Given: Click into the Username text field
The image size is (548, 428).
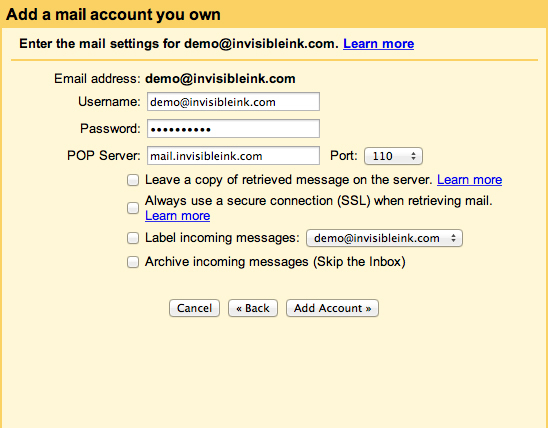Looking at the screenshot, I should [233, 102].
